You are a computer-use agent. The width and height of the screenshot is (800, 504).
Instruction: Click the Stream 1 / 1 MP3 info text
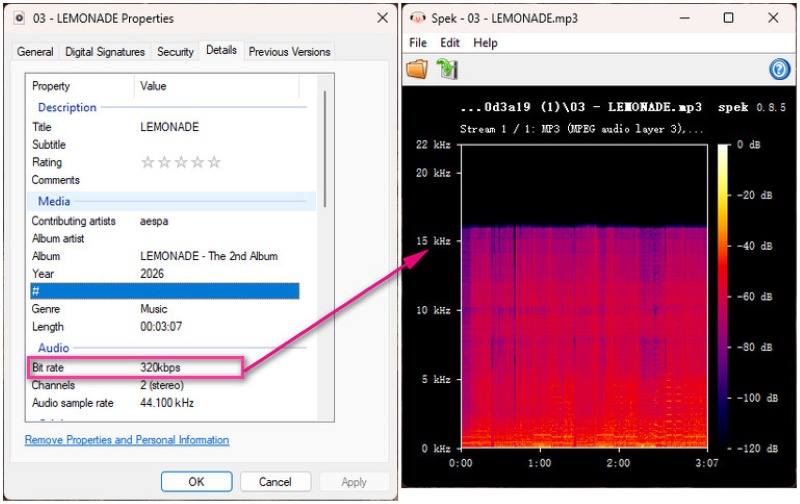[582, 129]
